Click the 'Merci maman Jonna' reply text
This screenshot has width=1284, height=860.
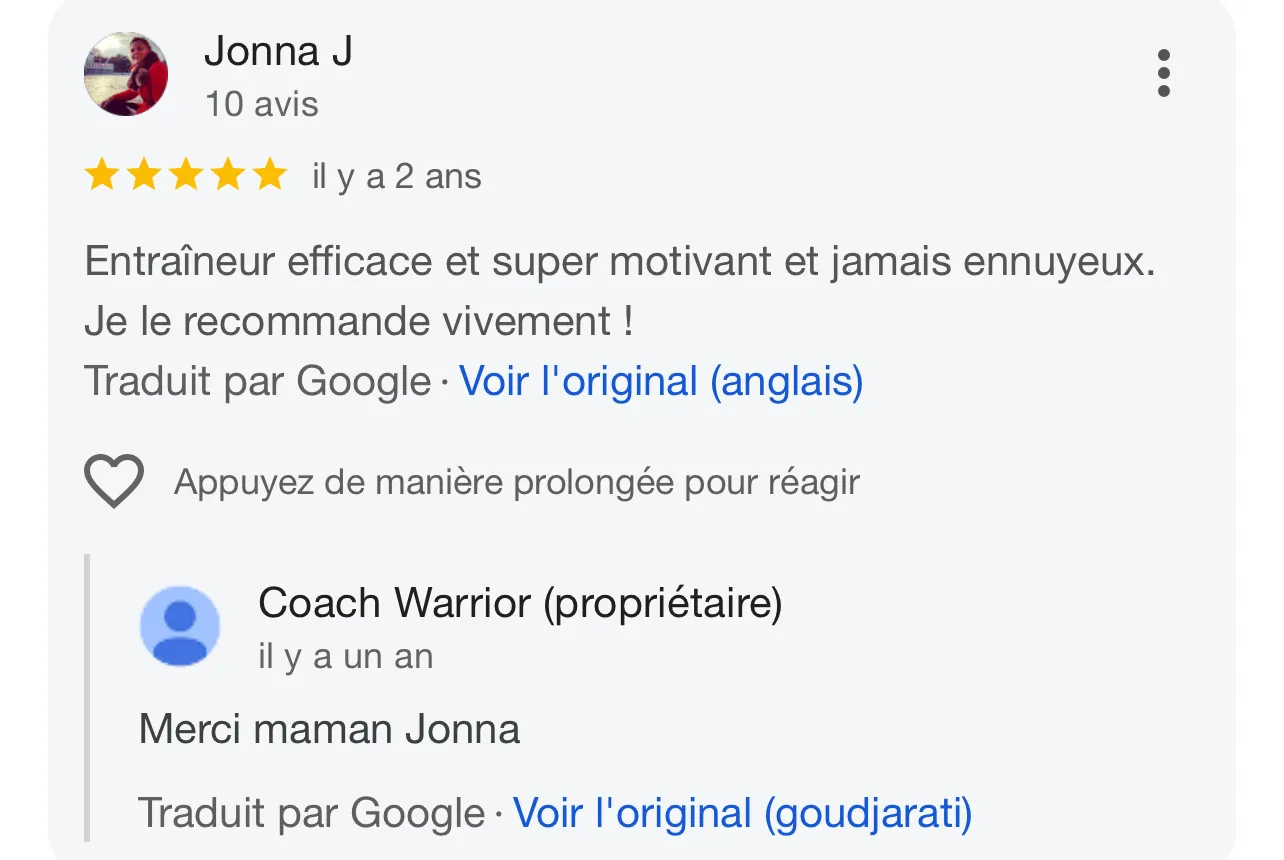tap(330, 729)
